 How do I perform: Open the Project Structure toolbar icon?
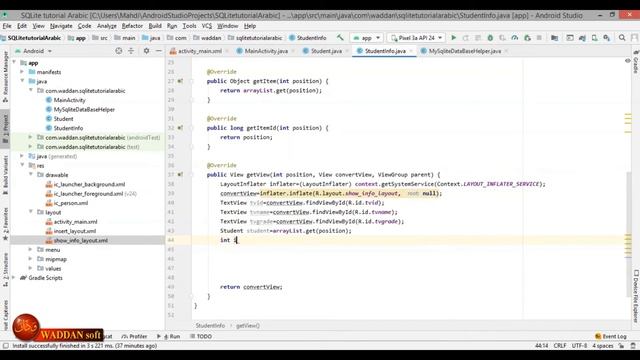[x=554, y=38]
